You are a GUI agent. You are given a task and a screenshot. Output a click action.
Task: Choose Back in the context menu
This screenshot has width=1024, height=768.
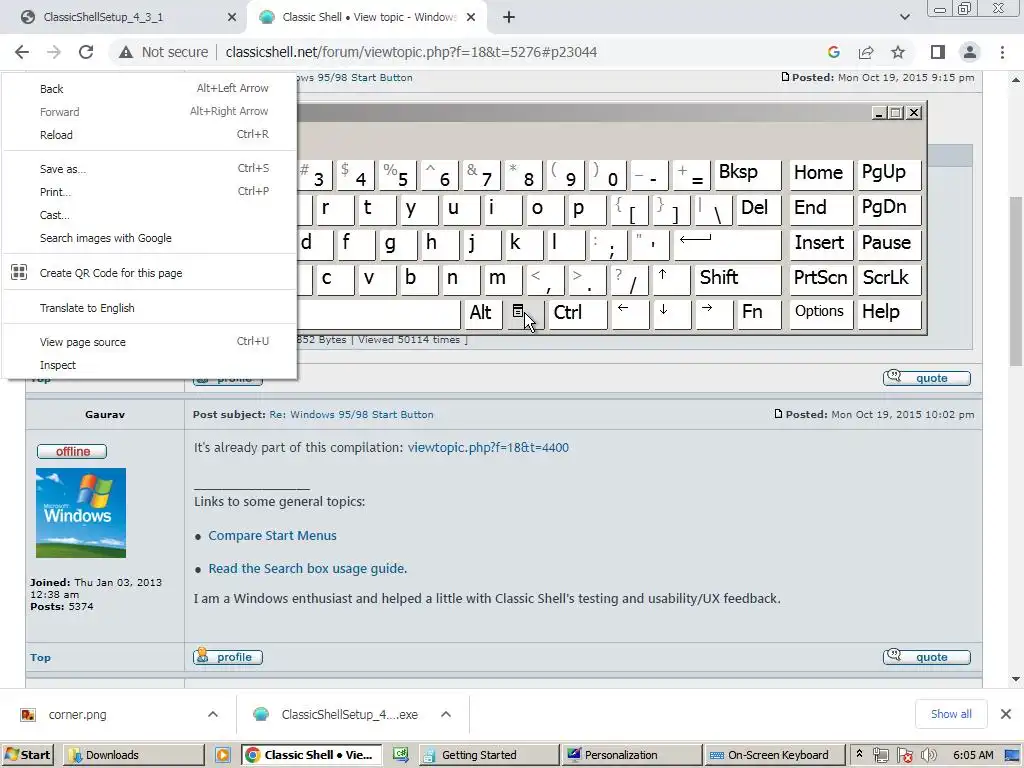150,89
